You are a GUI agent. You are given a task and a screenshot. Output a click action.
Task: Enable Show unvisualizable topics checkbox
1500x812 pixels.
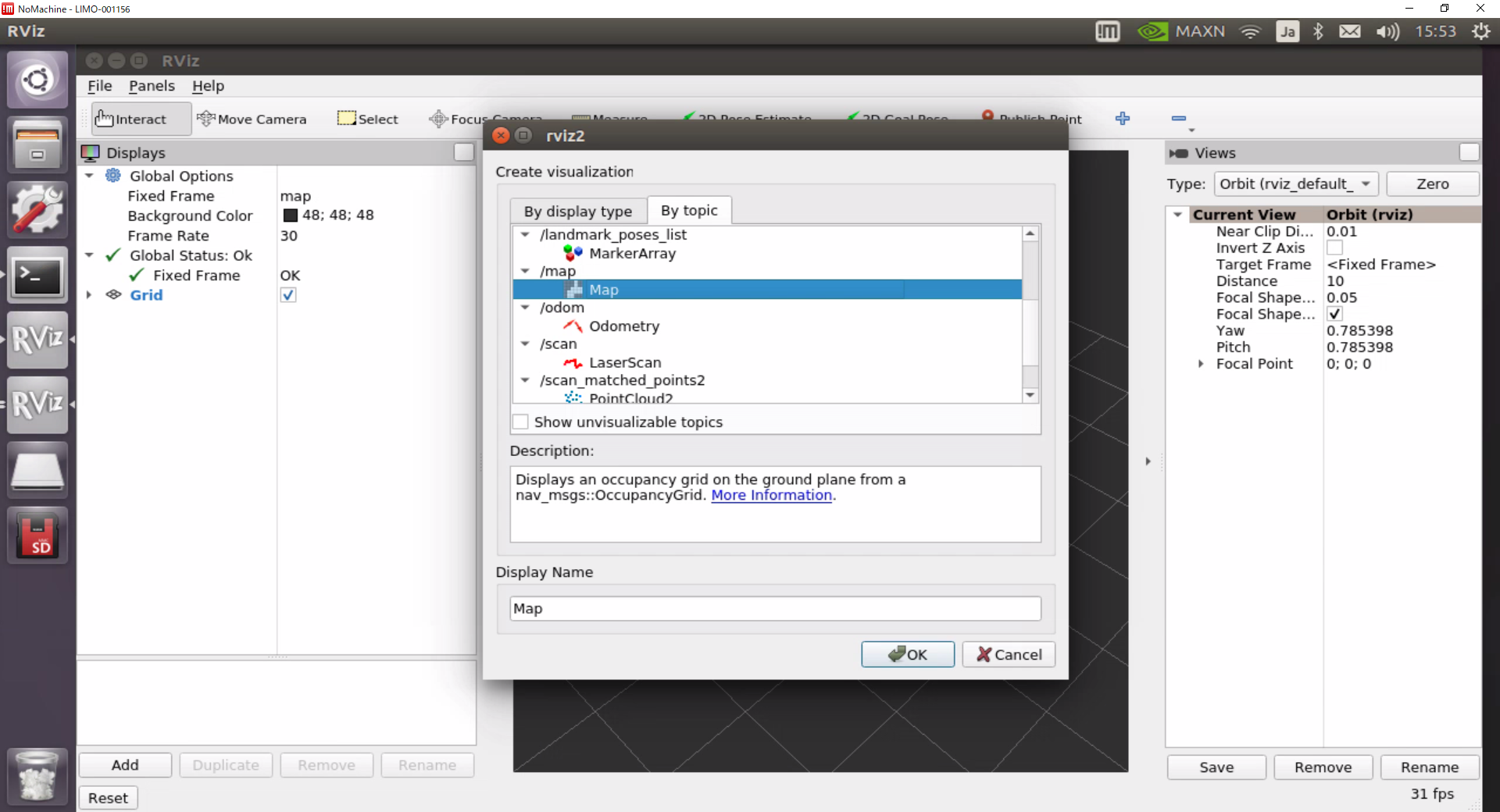(521, 422)
